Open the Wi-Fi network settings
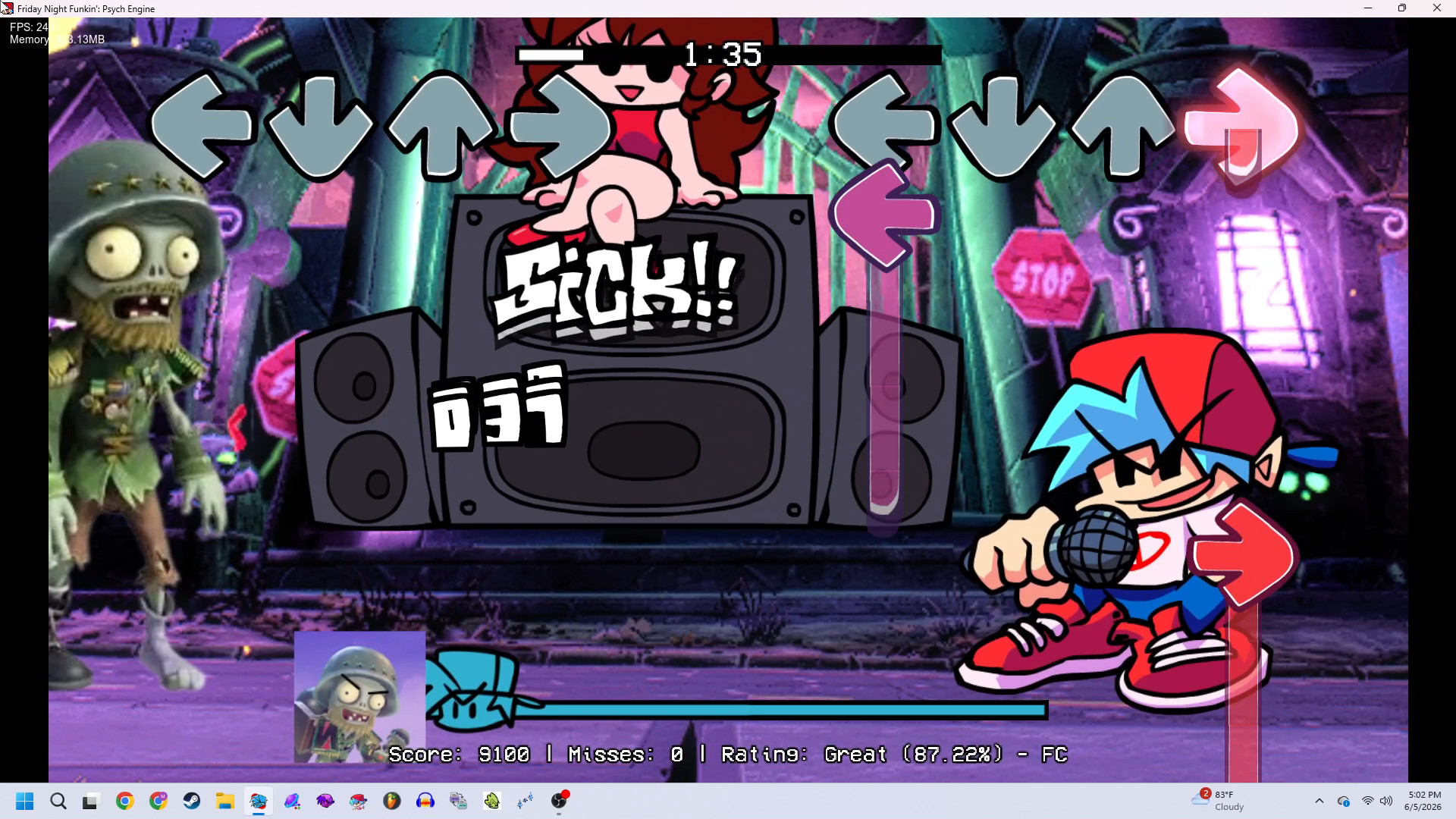Viewport: 1456px width, 819px height. (1368, 801)
